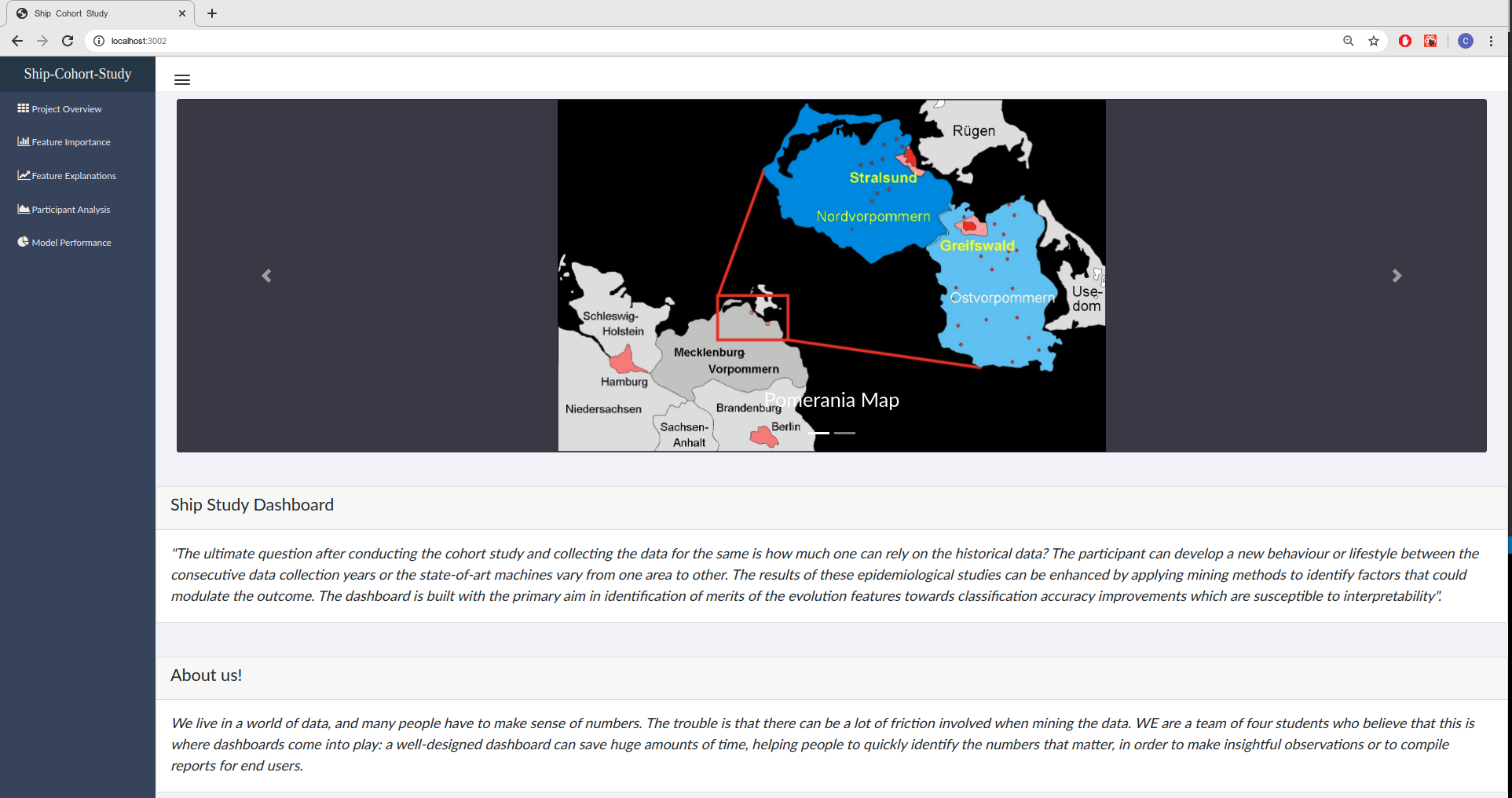The image size is (1512, 798).
Task: Advance to the next carousel slide
Action: pos(1397,276)
